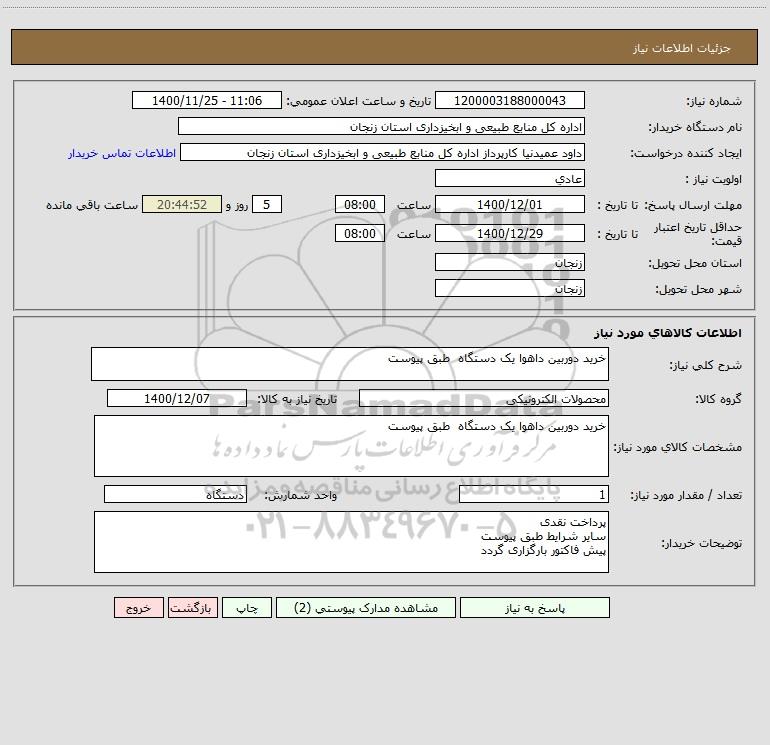The width and height of the screenshot is (770, 745).
Task: Click تاریخ و ساعت اعلان عمومی label
Action: [x=358, y=101]
